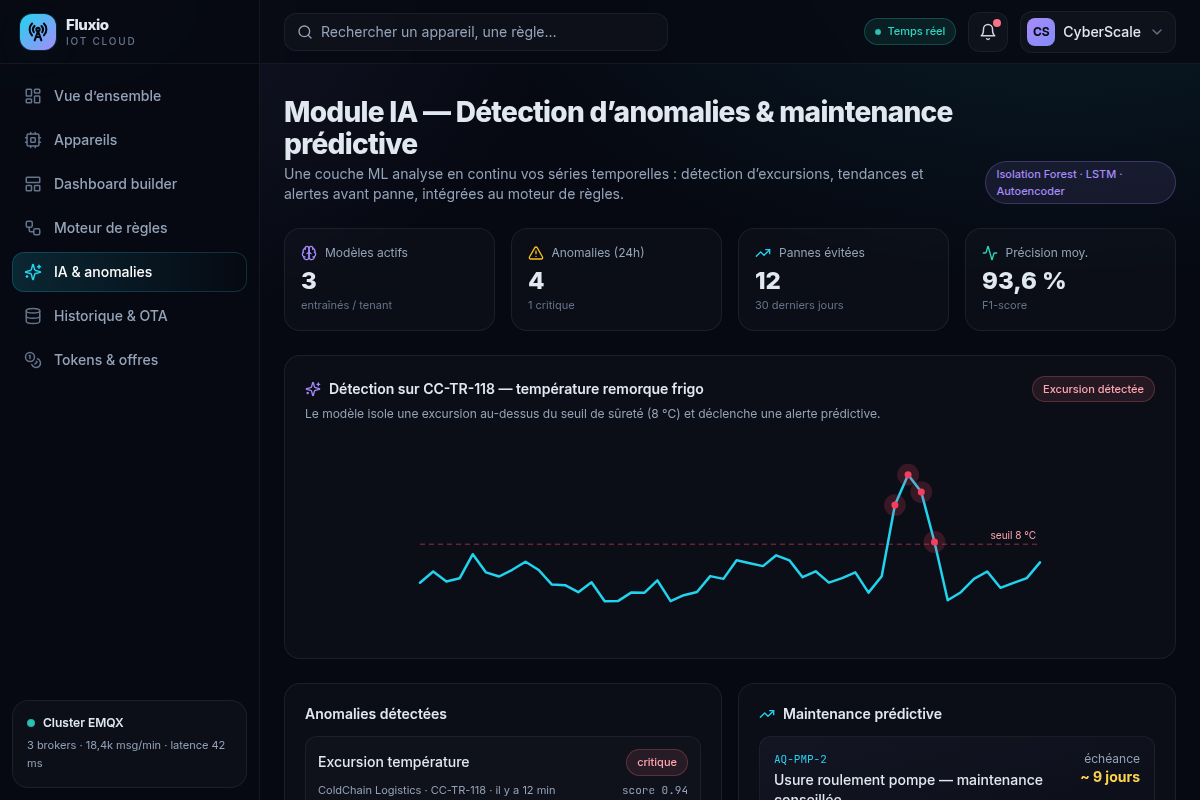Click the Moteur de règles icon
The width and height of the screenshot is (1200, 800).
point(33,228)
